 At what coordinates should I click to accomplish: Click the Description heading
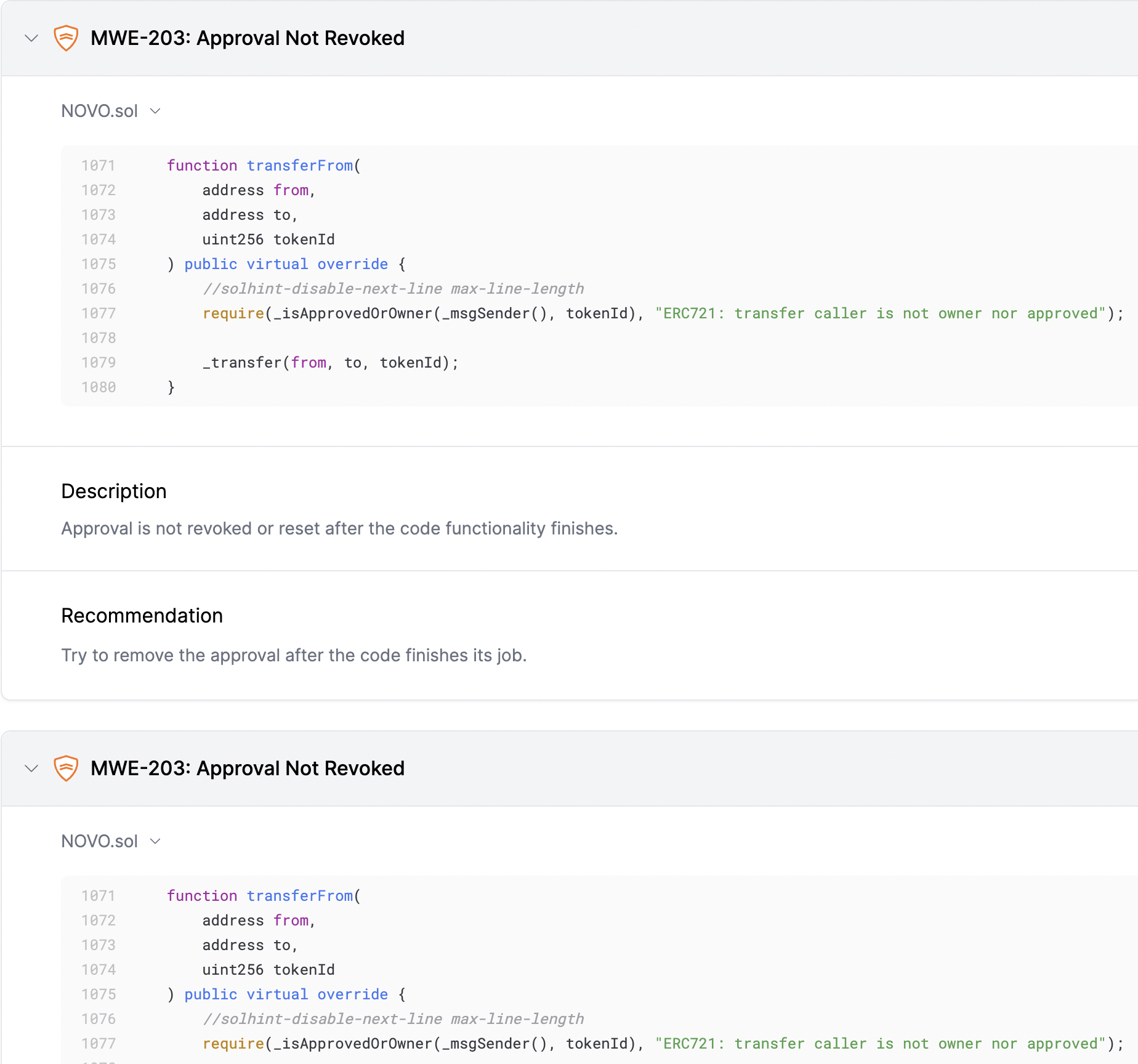pos(114,491)
